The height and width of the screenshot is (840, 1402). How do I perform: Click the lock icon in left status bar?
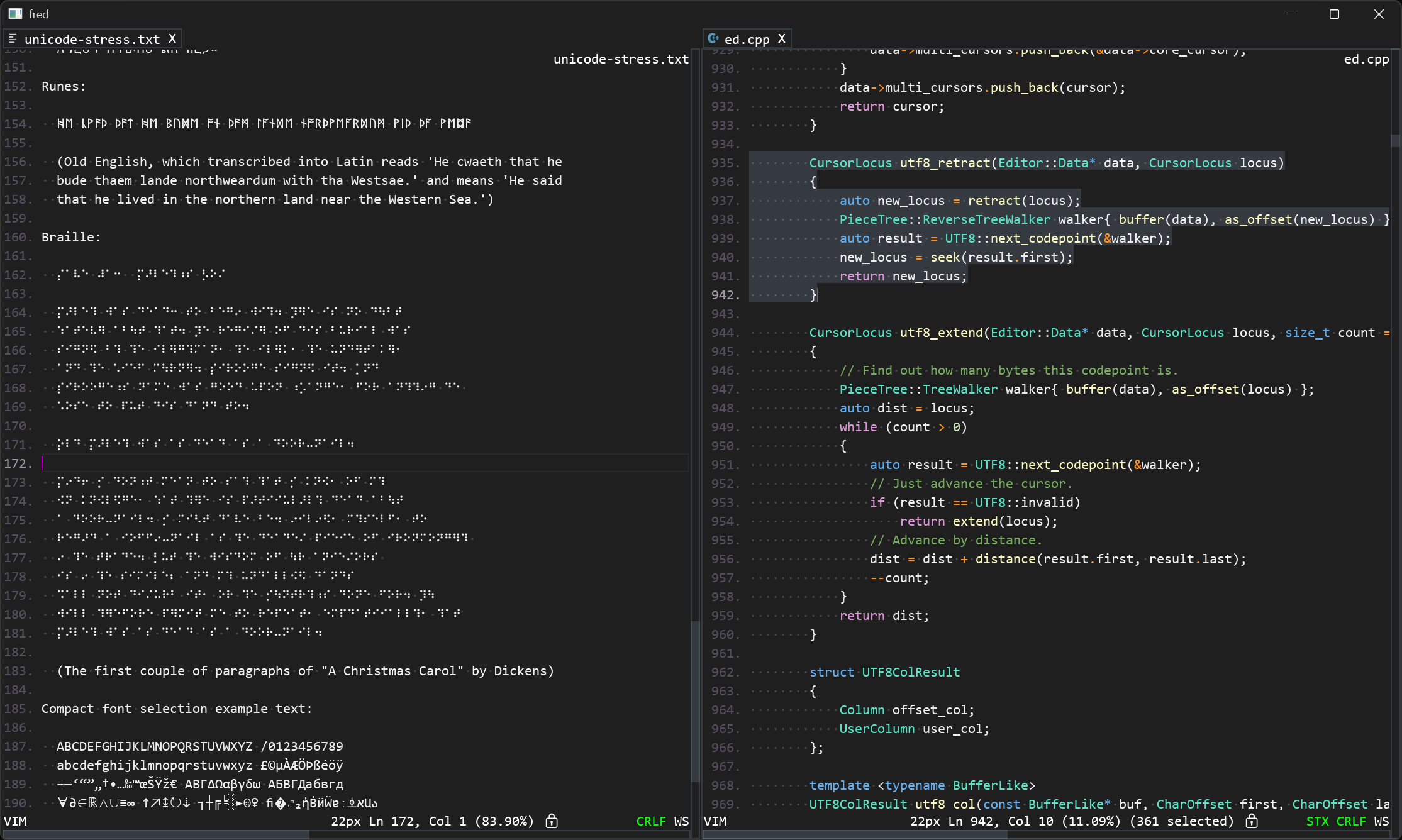[552, 821]
